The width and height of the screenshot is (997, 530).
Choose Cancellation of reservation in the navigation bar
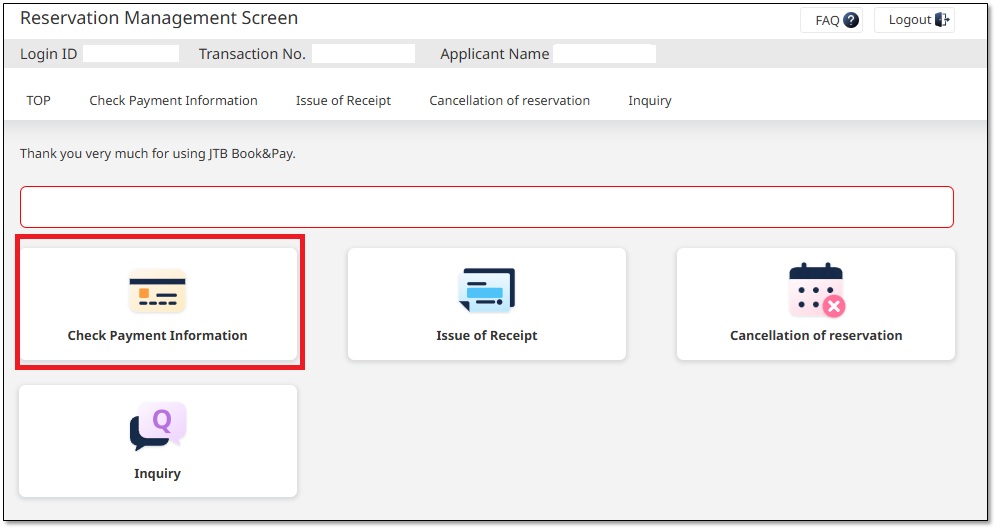click(x=509, y=100)
